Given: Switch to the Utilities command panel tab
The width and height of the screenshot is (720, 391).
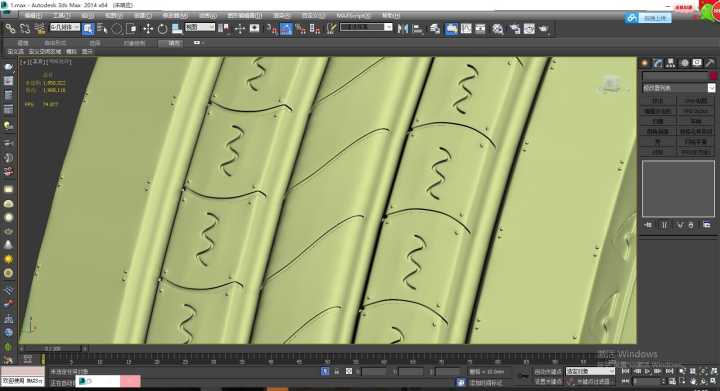Looking at the screenshot, I should [710, 63].
